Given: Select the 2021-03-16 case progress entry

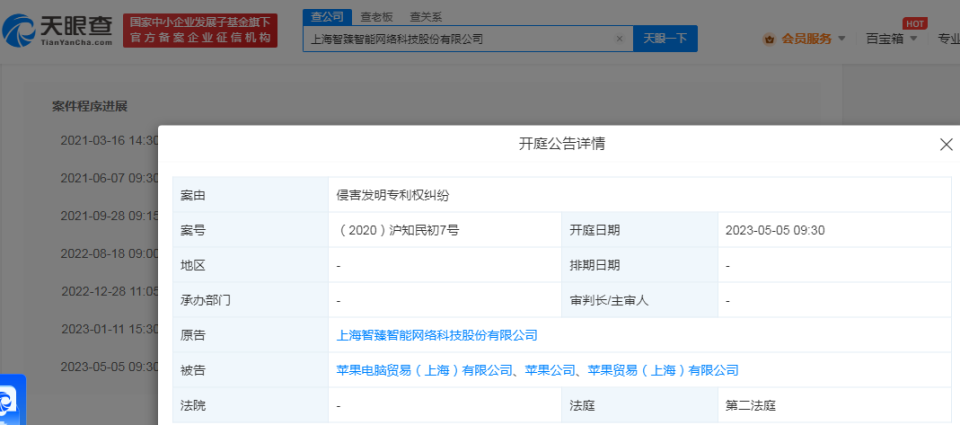Looking at the screenshot, I should (x=109, y=140).
